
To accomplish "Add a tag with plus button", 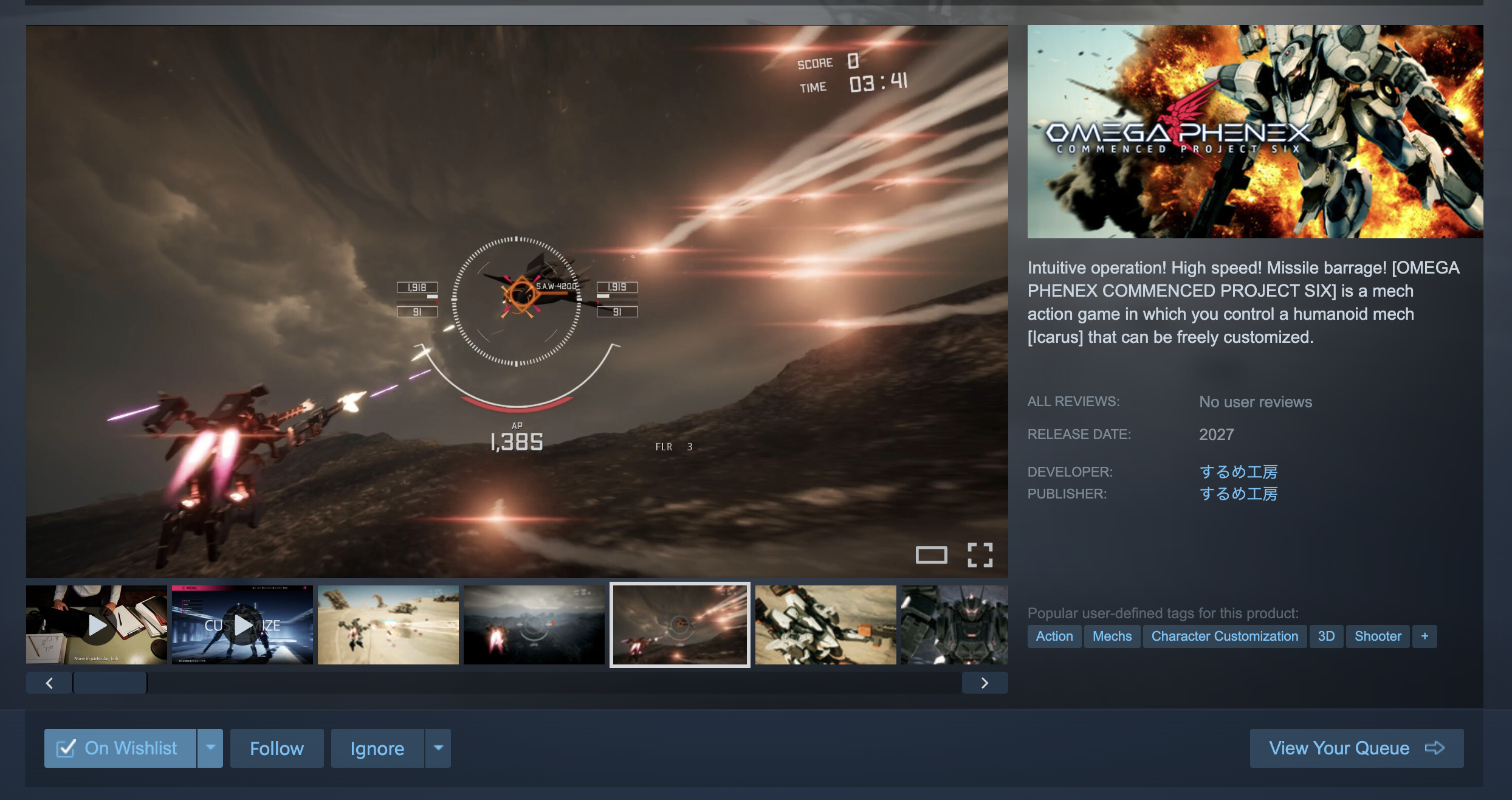I will tap(1424, 636).
